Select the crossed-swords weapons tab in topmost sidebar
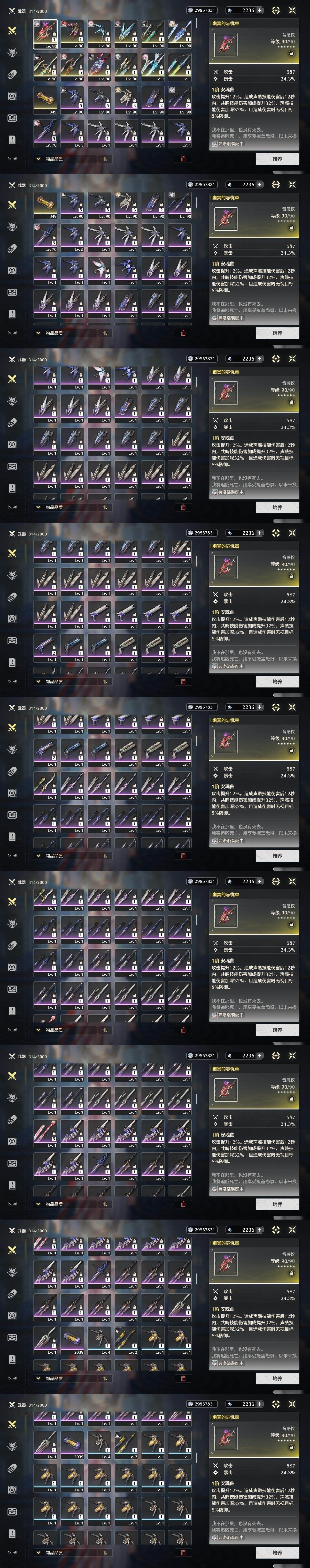 click(12, 31)
